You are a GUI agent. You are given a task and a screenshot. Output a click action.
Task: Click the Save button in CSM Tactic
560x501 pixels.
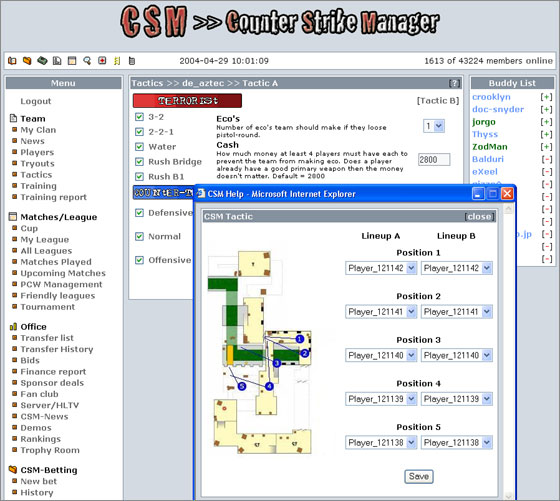click(x=419, y=476)
